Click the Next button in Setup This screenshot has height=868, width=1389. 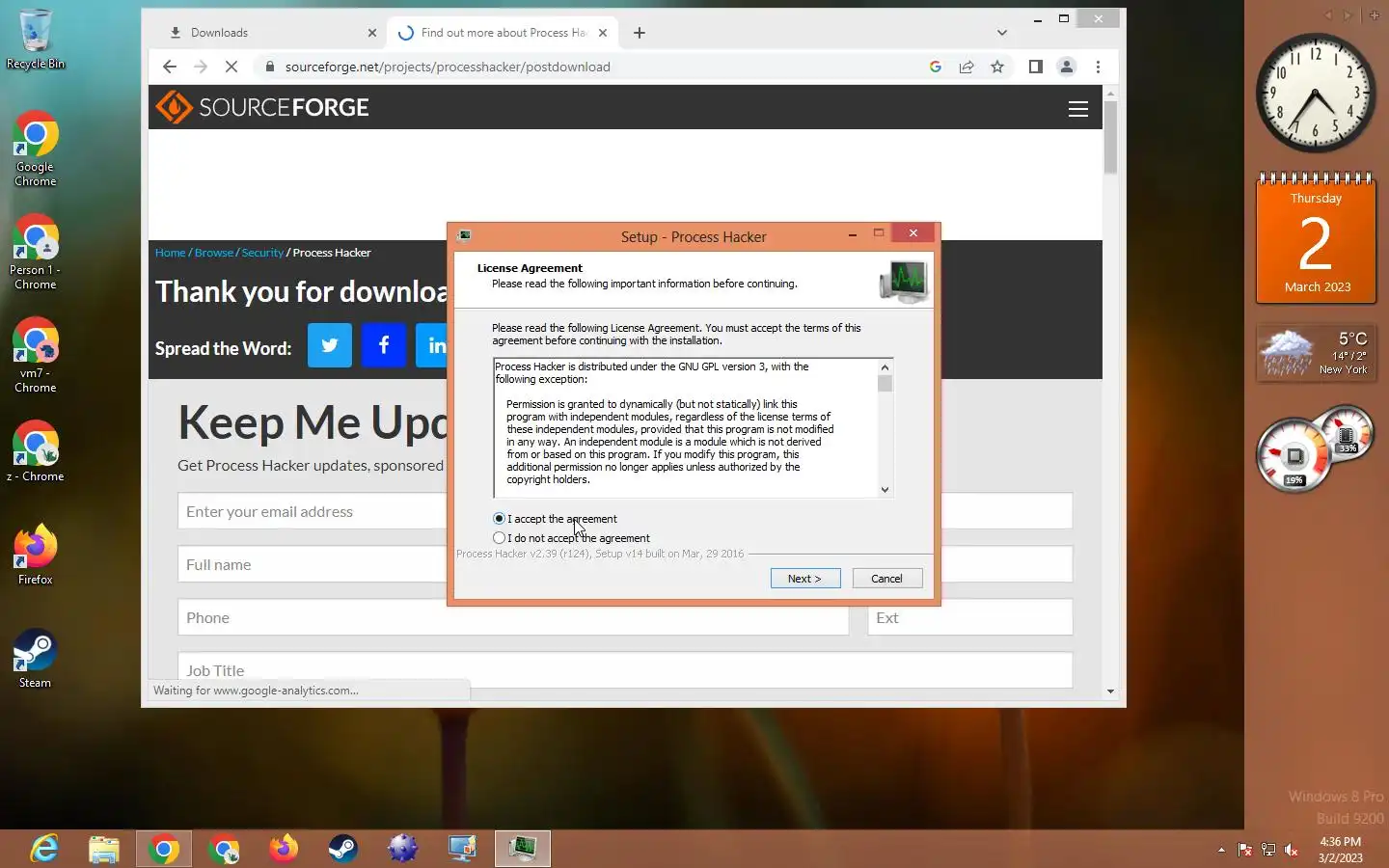click(805, 579)
